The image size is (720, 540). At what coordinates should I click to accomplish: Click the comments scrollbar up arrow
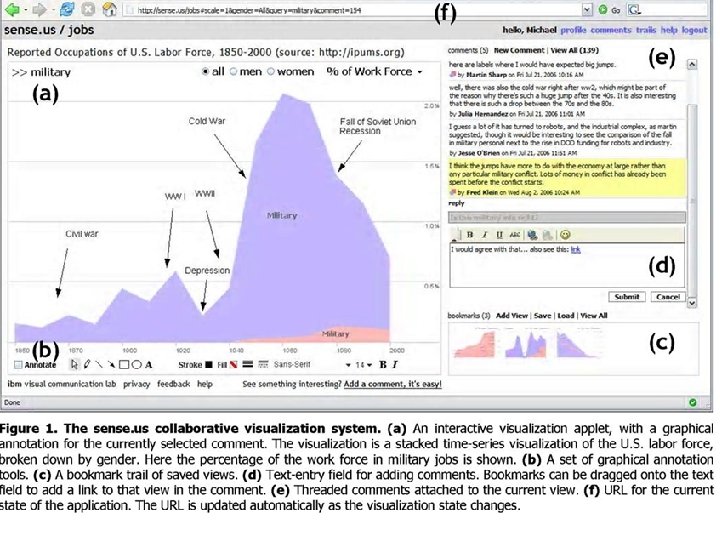[x=692, y=64]
